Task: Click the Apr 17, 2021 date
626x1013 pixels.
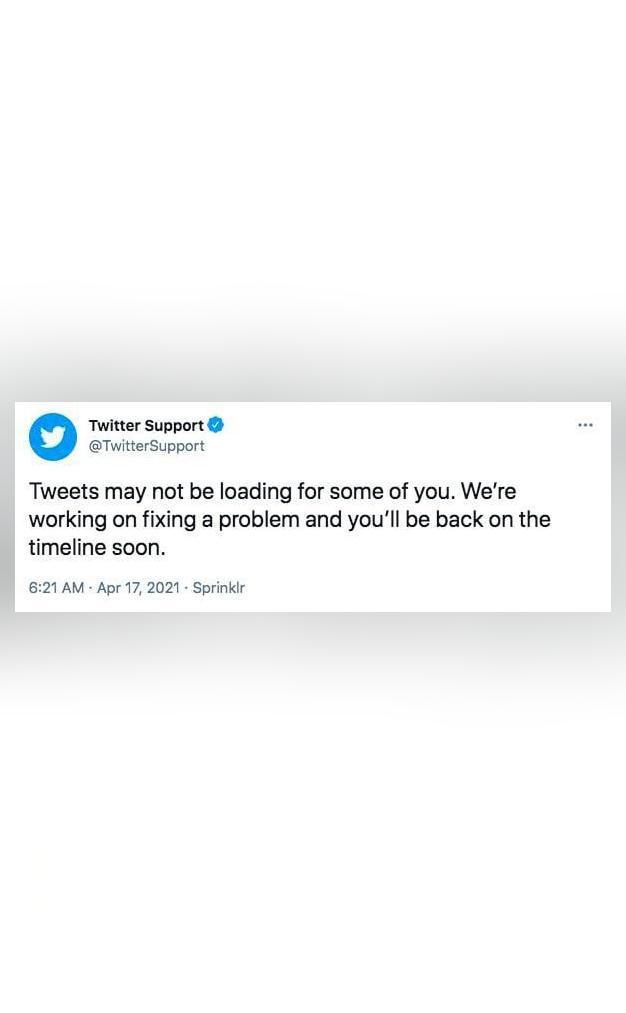Action: coord(138,588)
